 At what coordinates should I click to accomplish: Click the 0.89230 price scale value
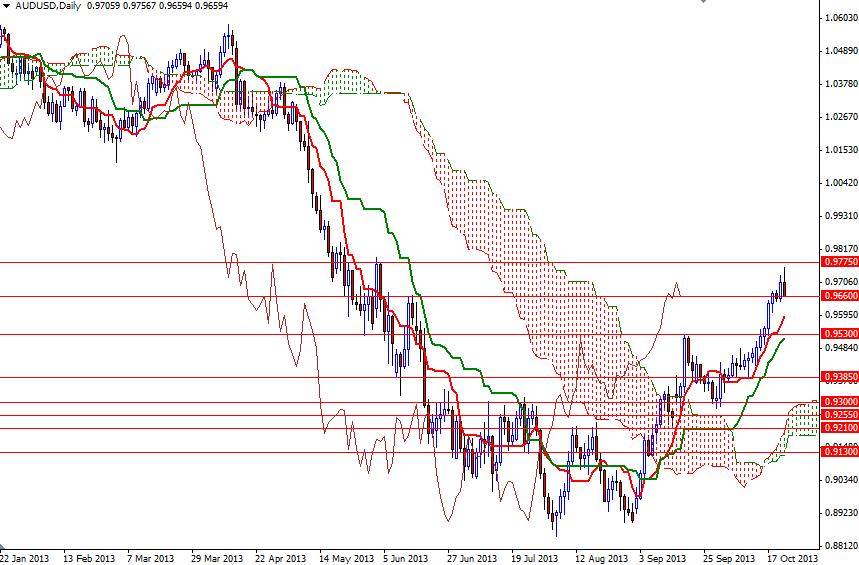click(841, 513)
